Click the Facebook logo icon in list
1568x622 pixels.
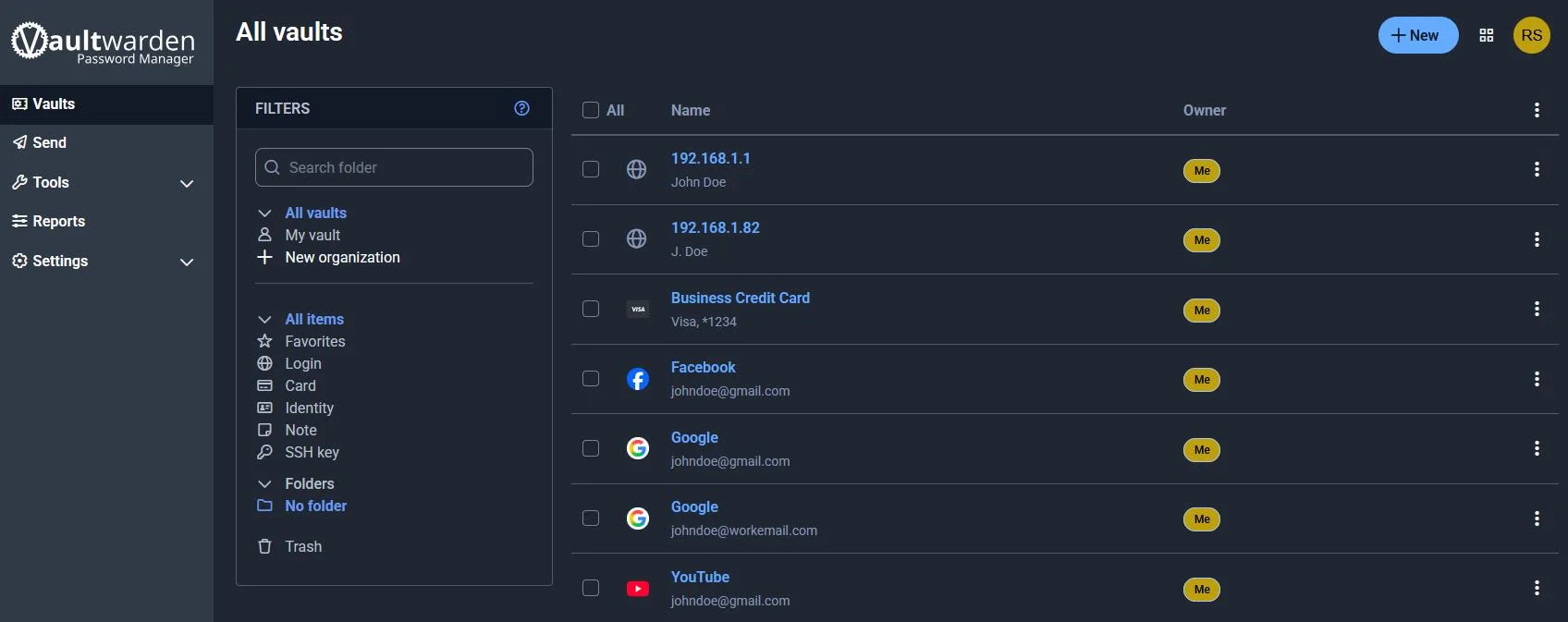click(637, 379)
